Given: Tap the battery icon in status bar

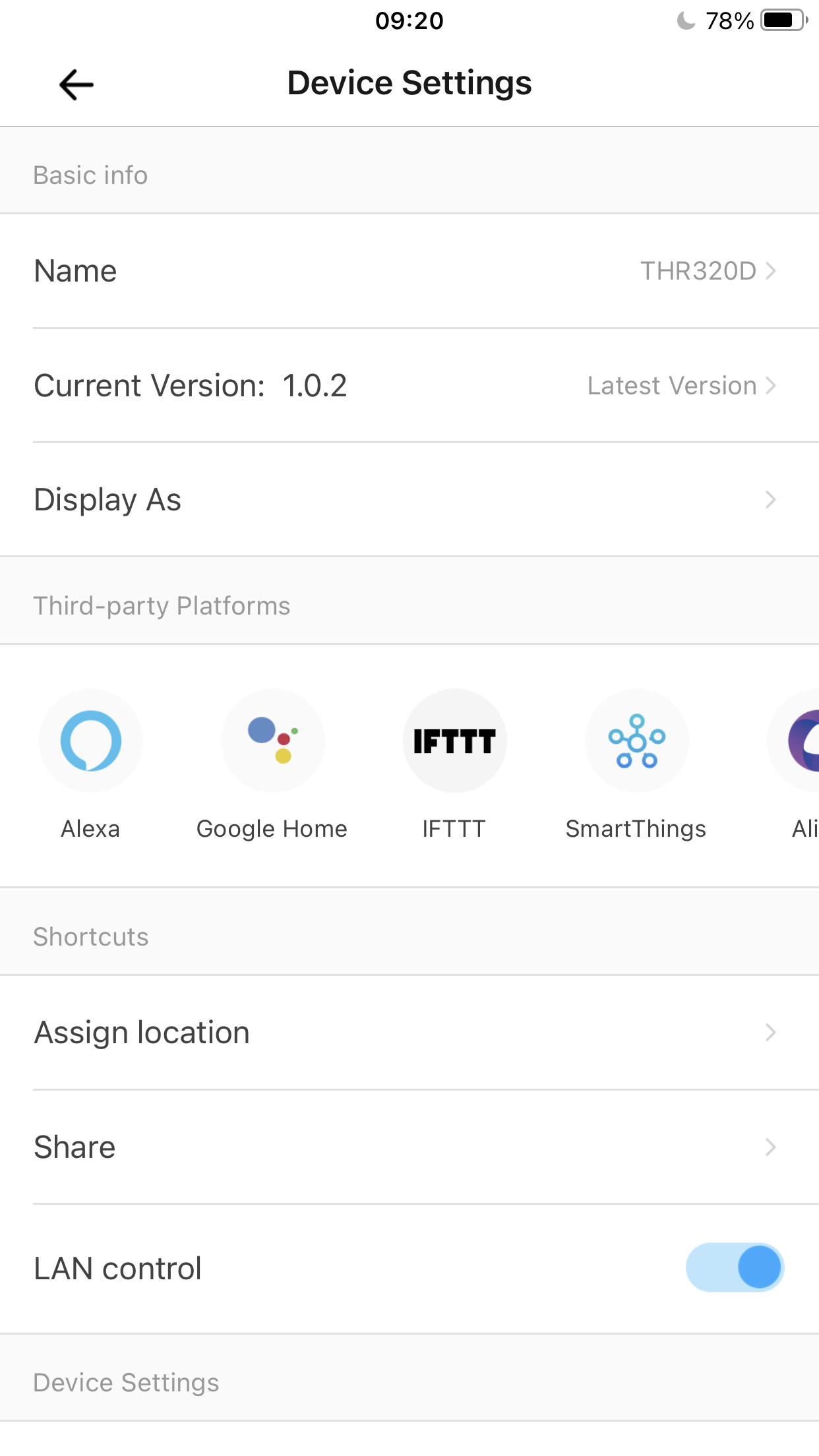Looking at the screenshot, I should click(x=783, y=20).
